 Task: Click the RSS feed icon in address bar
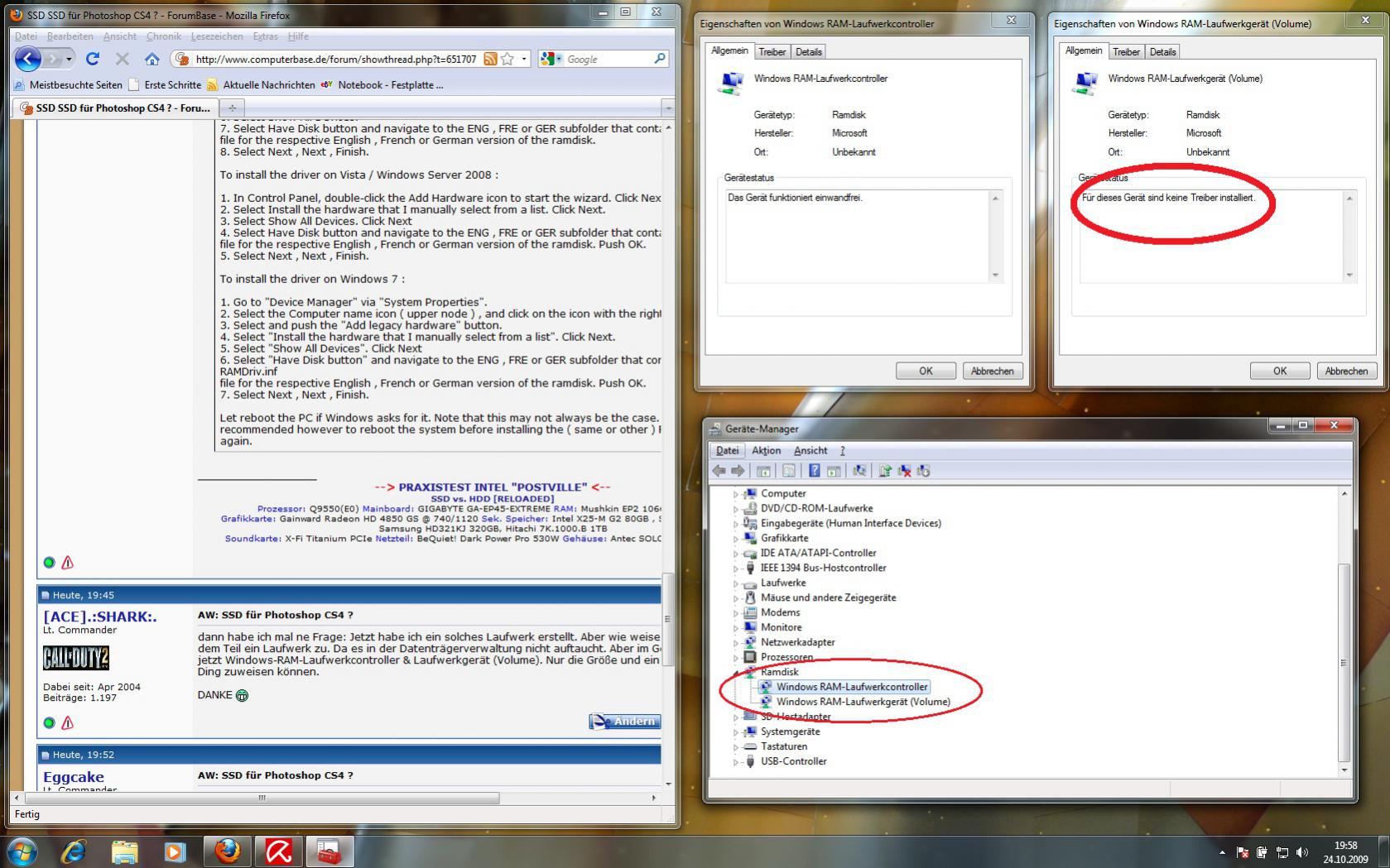coord(491,59)
